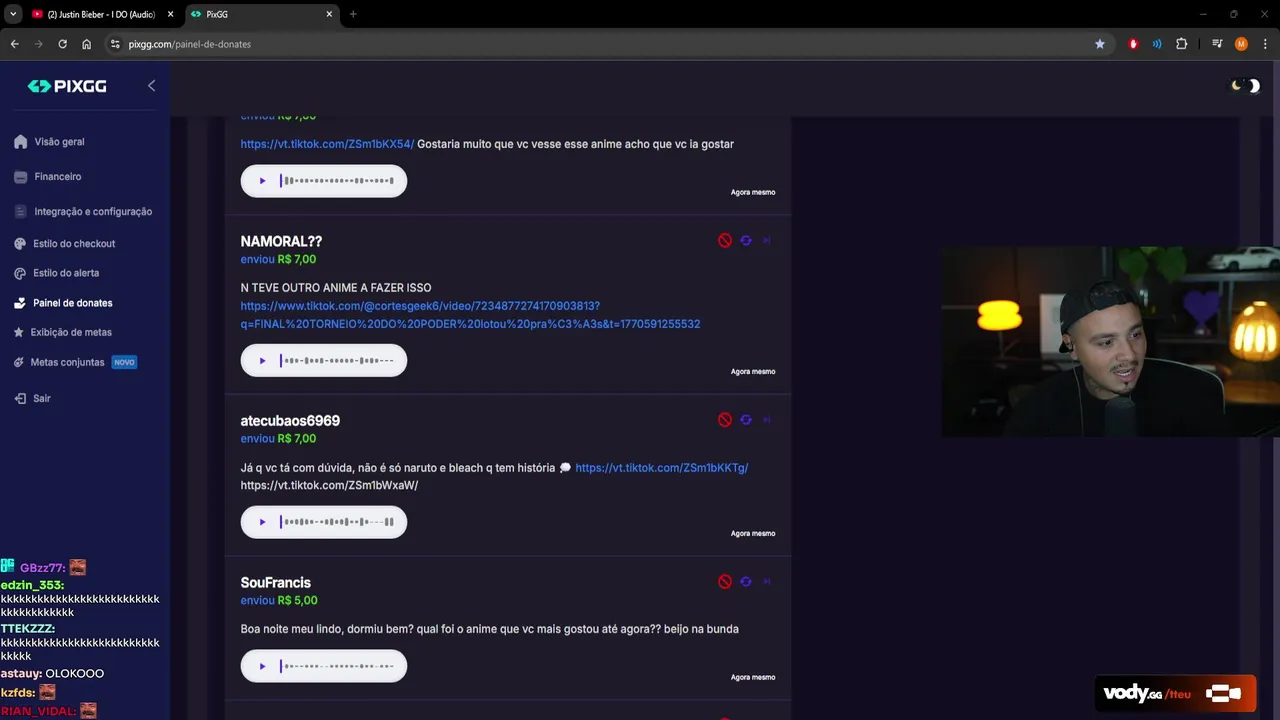The image size is (1280, 720).
Task: Click the red hand blocker extension icon
Action: coord(1133,44)
